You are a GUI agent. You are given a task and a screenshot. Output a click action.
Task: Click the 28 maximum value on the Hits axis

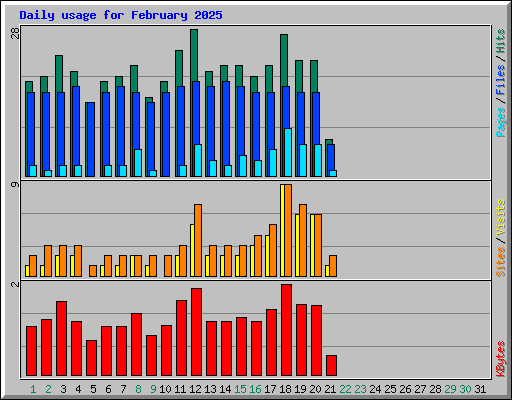(15, 33)
